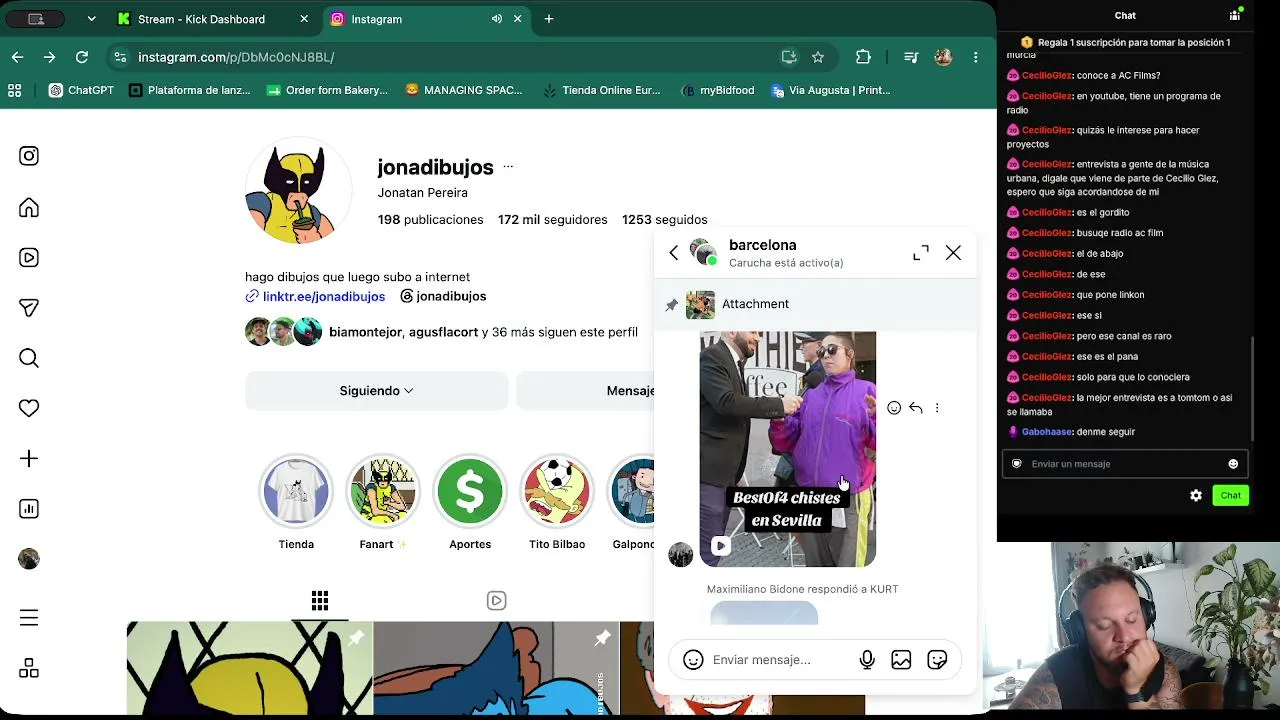The image size is (1280, 720).
Task: Close the Stream - Kick Dashboard tab
Action: [x=304, y=19]
